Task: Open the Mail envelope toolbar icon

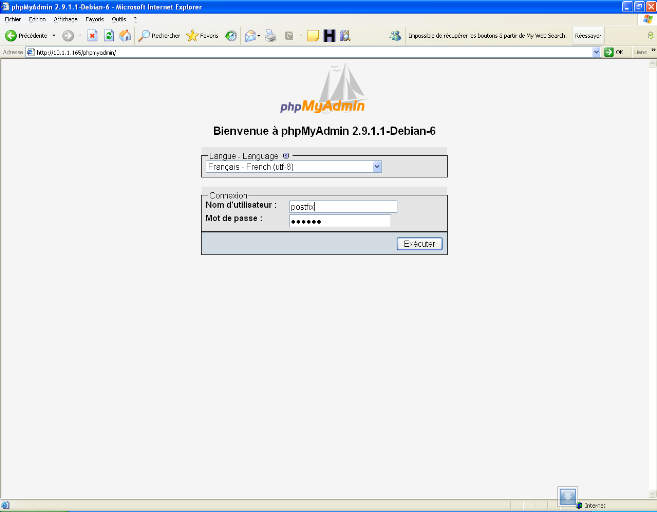Action: tap(250, 36)
